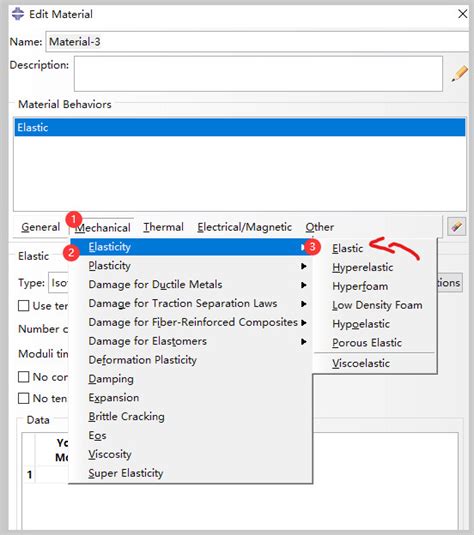Screen dimensions: 474x535
Task: Select Viscoelastic in the submenu
Action: pos(361,363)
